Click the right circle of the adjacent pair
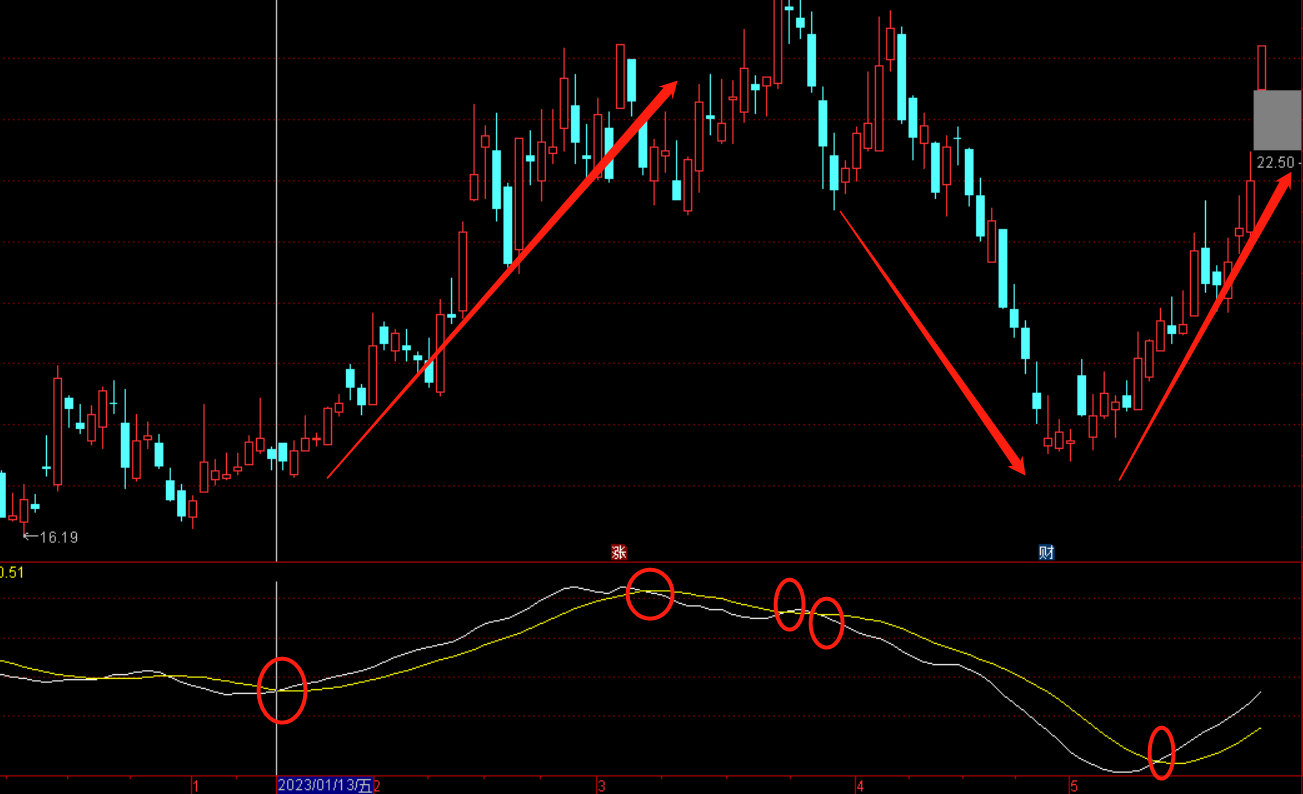Screen dimensions: 1303x794 coord(826,622)
